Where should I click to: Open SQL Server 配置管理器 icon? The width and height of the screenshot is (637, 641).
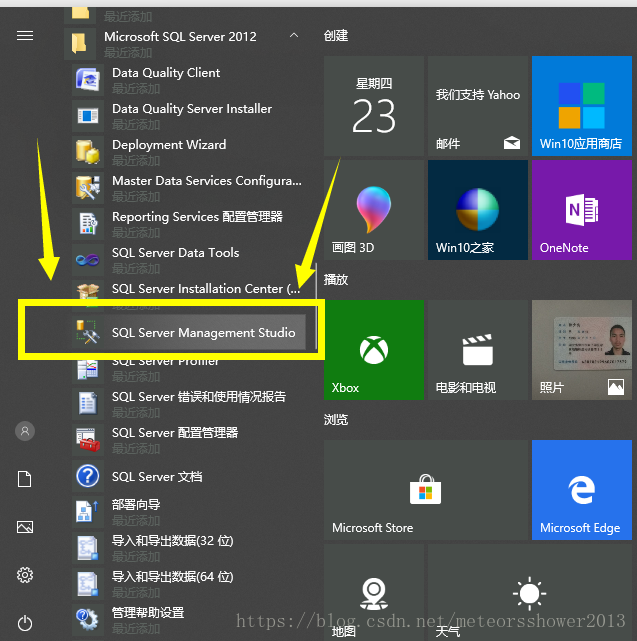pos(87,439)
